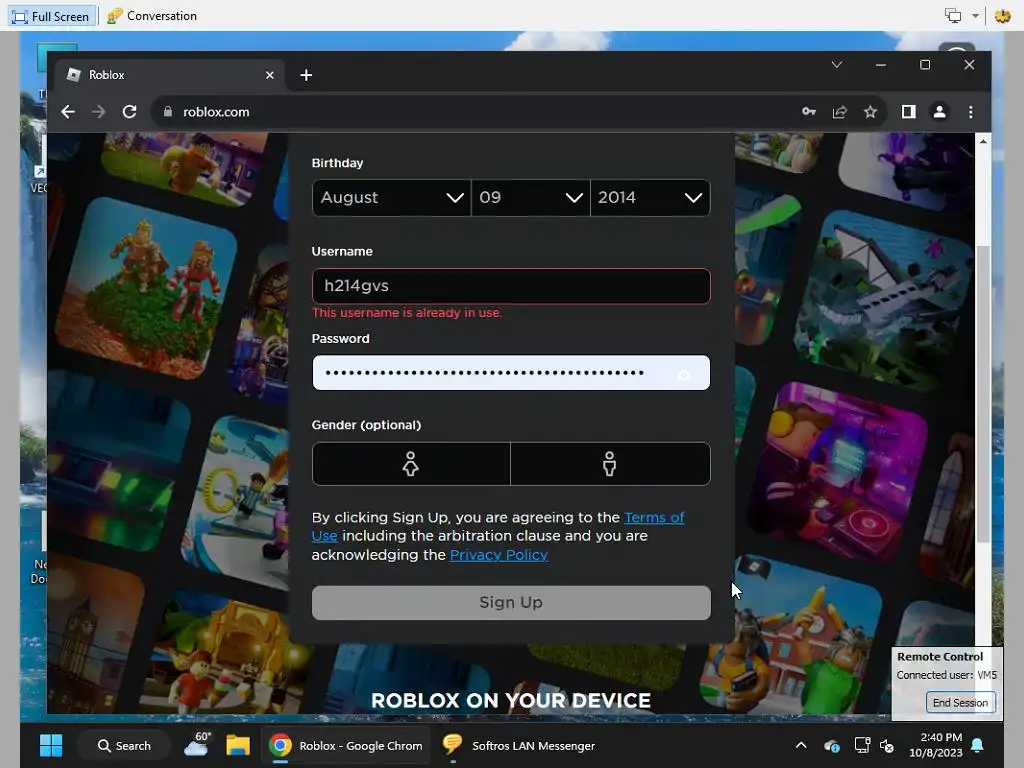Open File Explorer from the taskbar

tap(238, 745)
